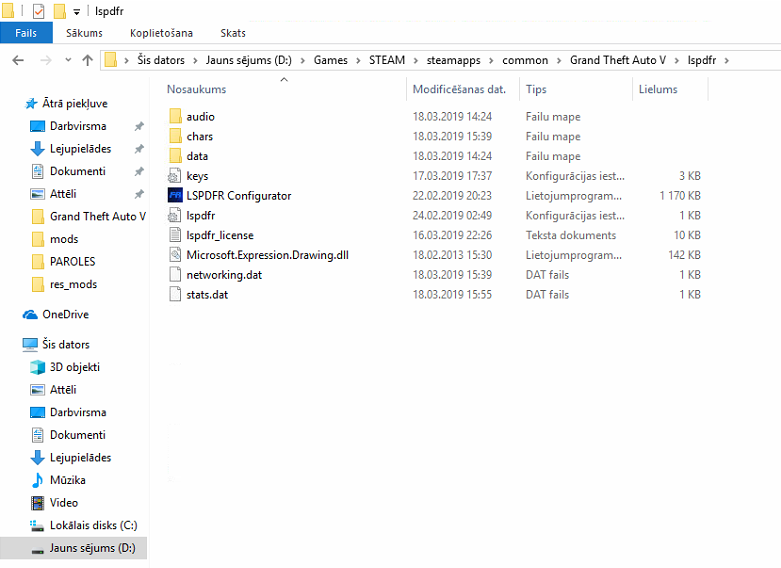Switch to the Sākums ribbon tab

click(84, 33)
